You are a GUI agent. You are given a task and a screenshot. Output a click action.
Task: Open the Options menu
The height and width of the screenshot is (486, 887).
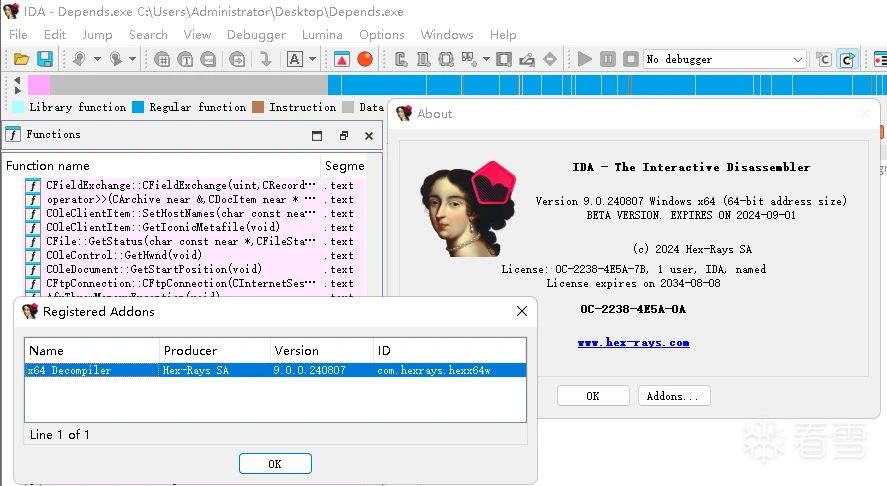[382, 35]
